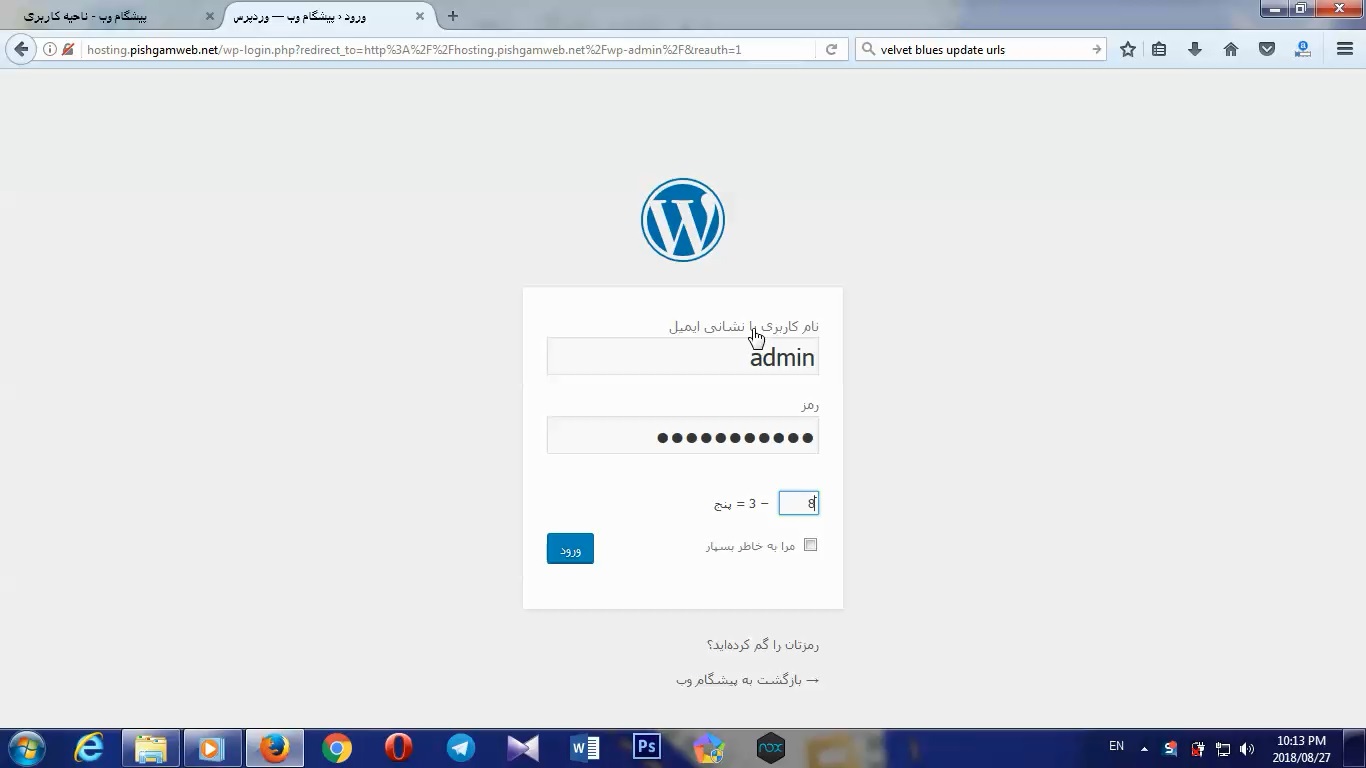
Task: Click the toolbar extension icon beside Pocket
Action: pyautogui.click(x=1302, y=49)
